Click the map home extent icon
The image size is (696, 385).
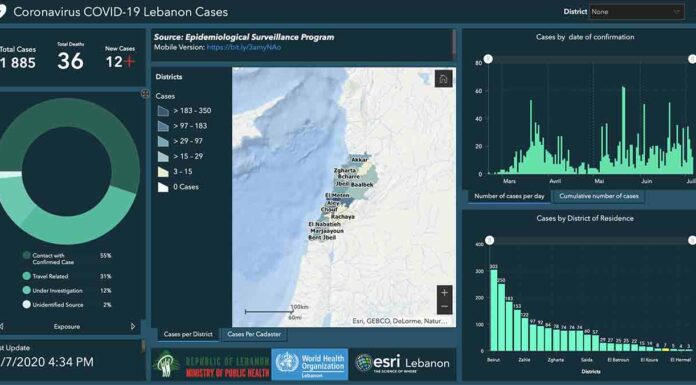point(443,79)
